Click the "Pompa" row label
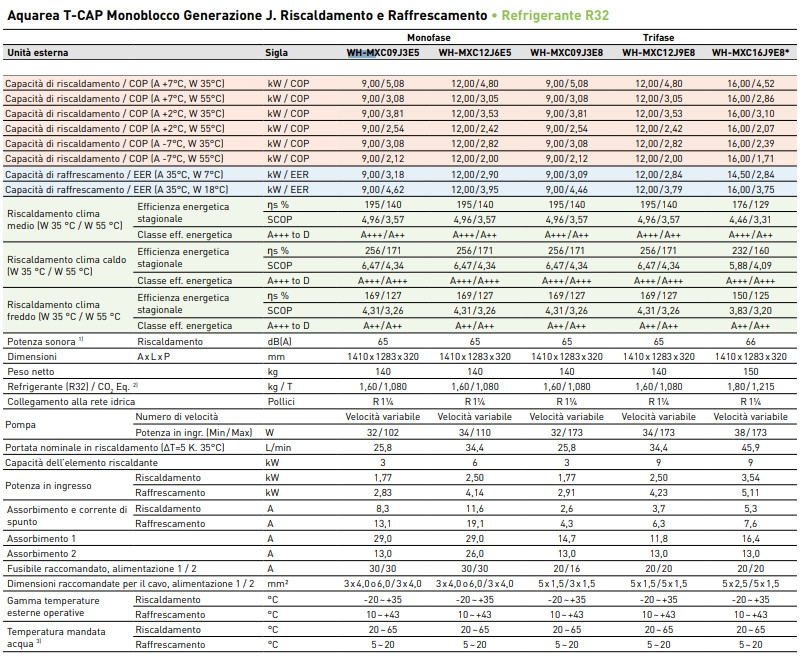This screenshot has width=806, height=656. (21, 425)
